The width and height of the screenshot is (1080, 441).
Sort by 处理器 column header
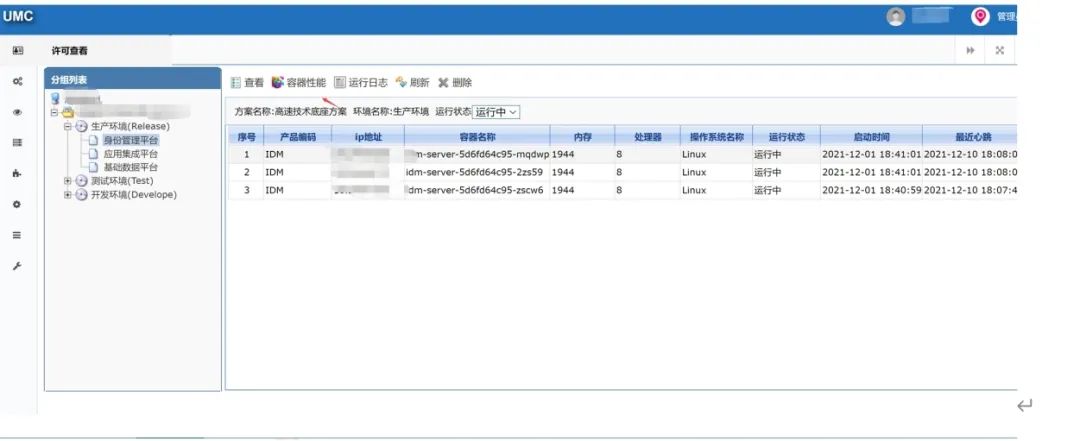pos(647,137)
